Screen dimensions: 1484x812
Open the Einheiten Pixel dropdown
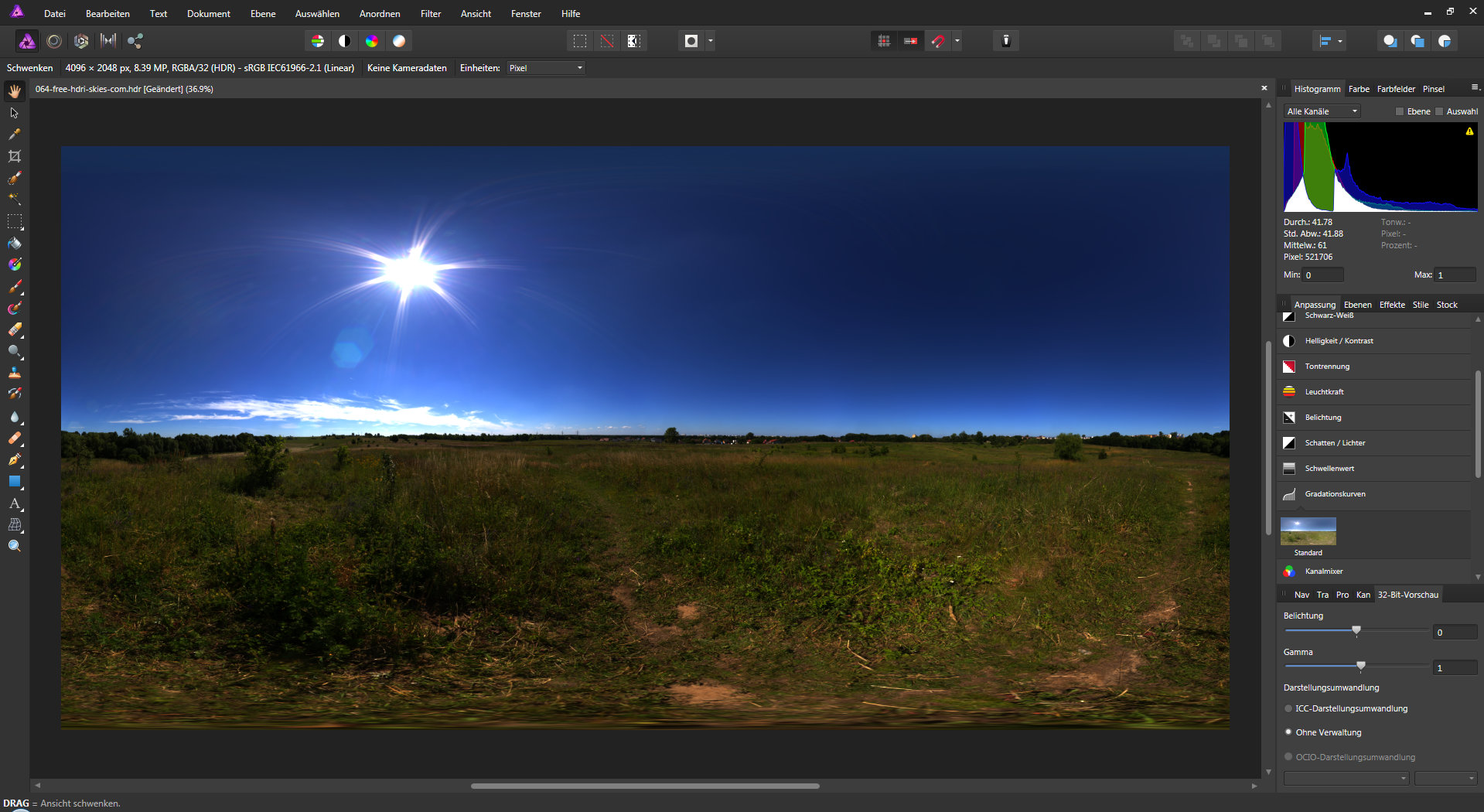[545, 68]
